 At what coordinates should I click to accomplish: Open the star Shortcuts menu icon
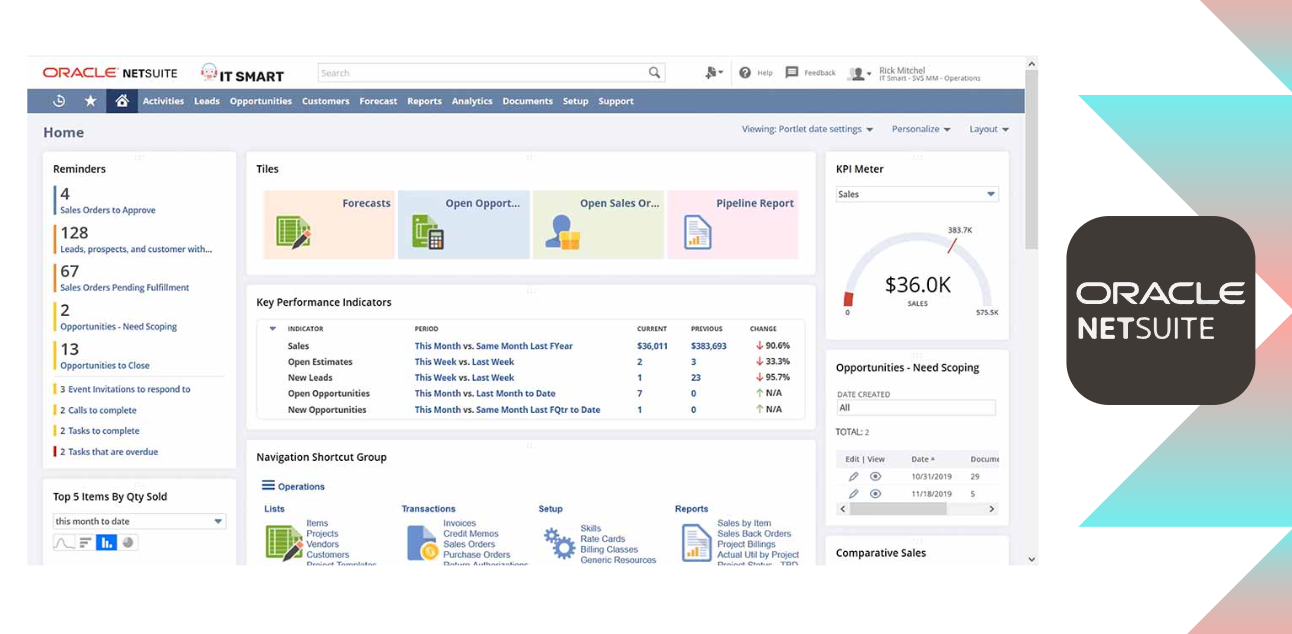coord(90,101)
